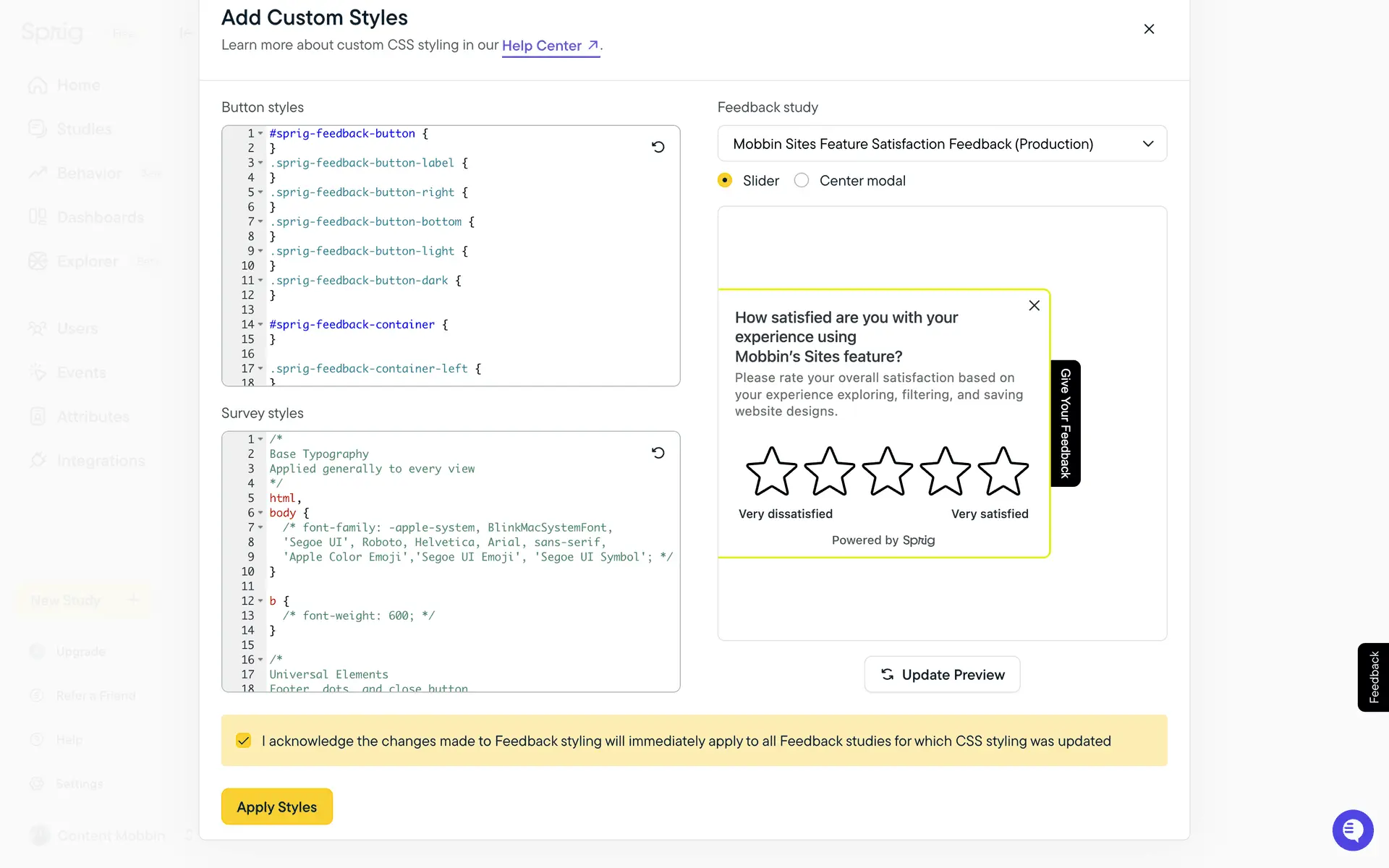Close the Add Custom Styles dialog

coord(1149,29)
